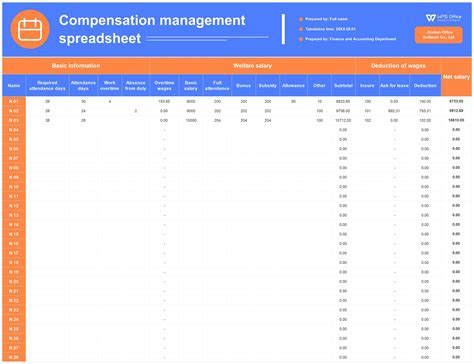
Task: Click the Net salary value in row N 03
Action: pos(456,120)
